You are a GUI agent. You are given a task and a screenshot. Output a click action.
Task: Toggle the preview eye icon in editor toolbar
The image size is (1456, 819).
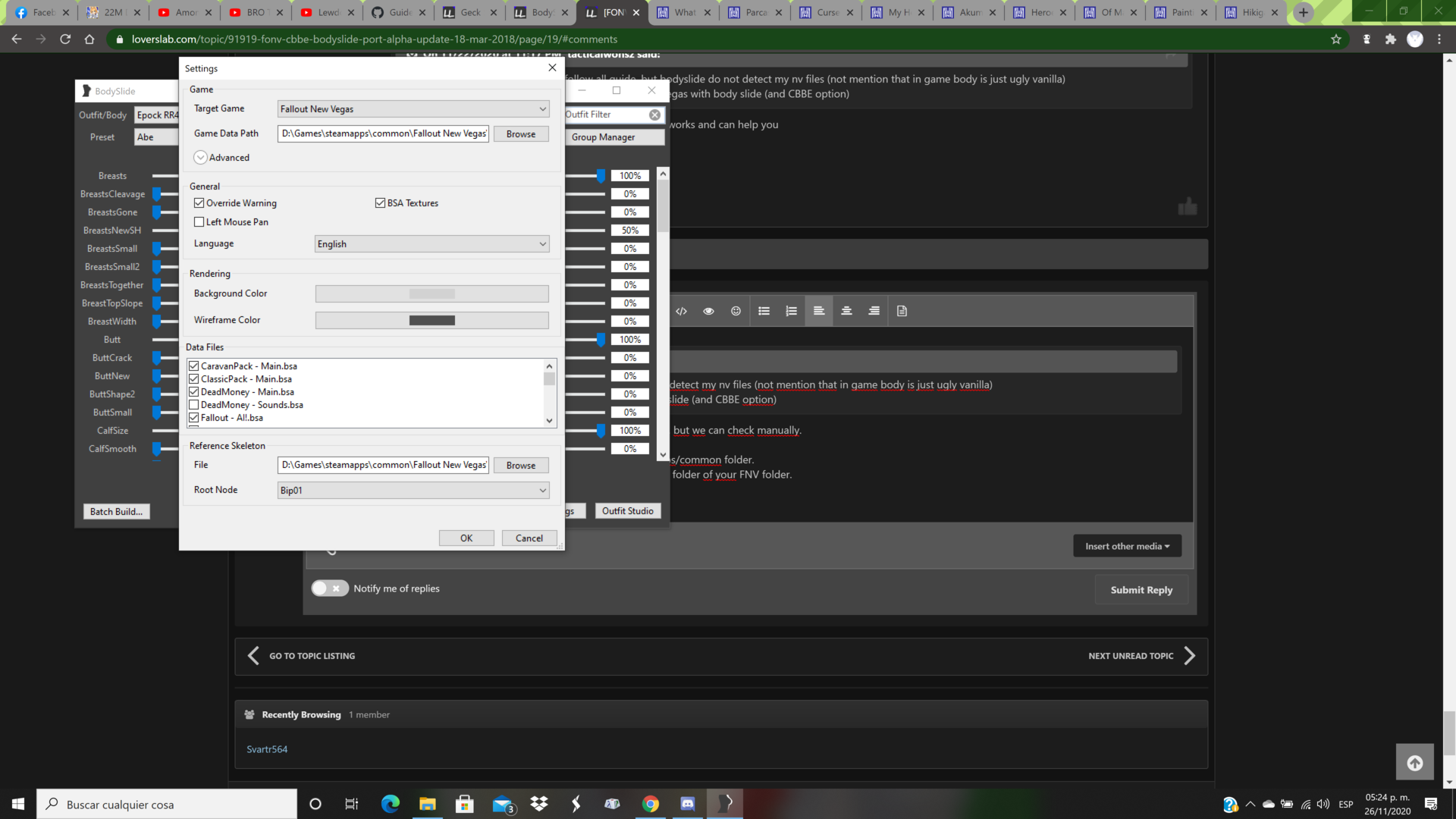click(708, 311)
